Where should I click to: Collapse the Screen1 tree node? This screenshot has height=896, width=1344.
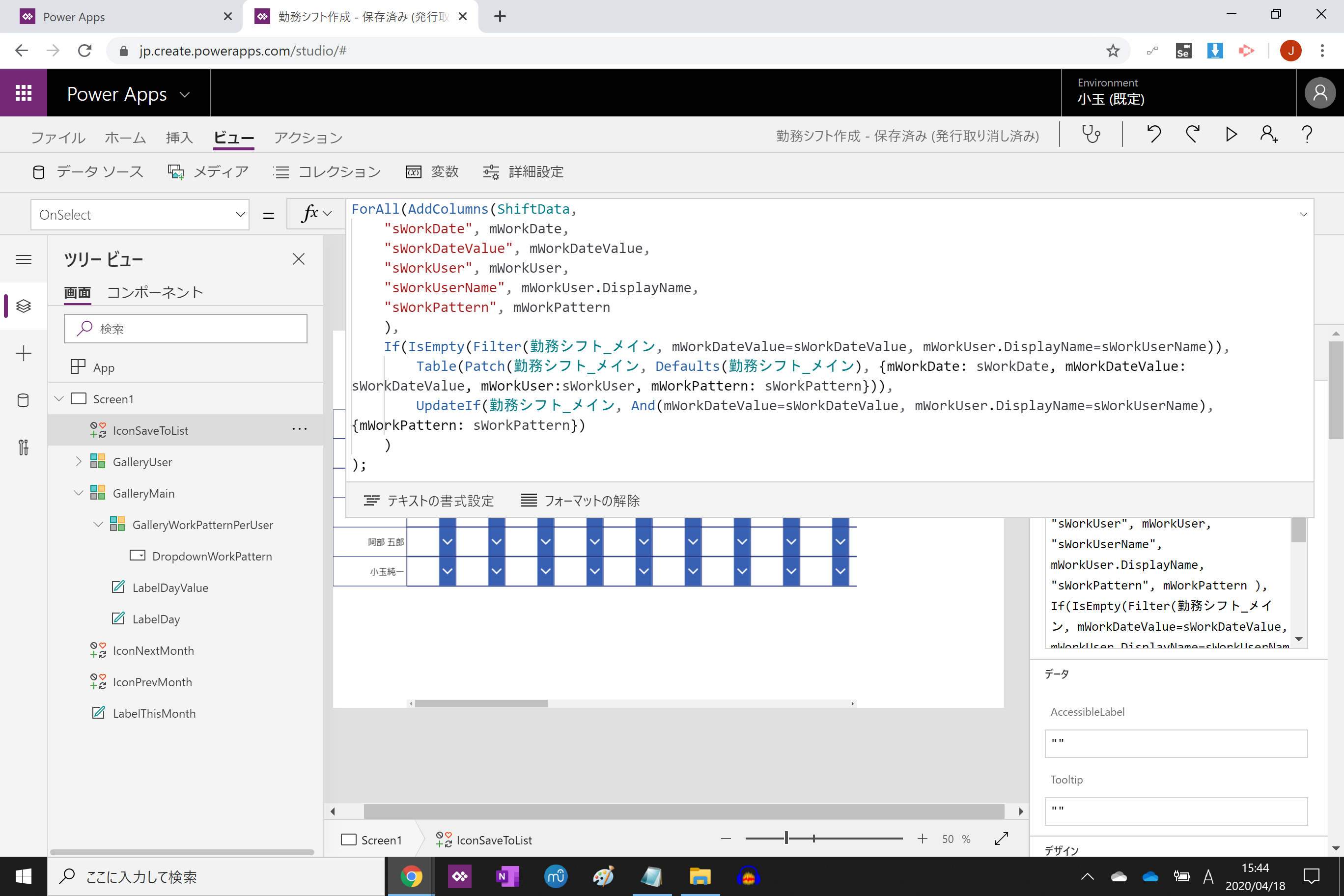(x=59, y=399)
